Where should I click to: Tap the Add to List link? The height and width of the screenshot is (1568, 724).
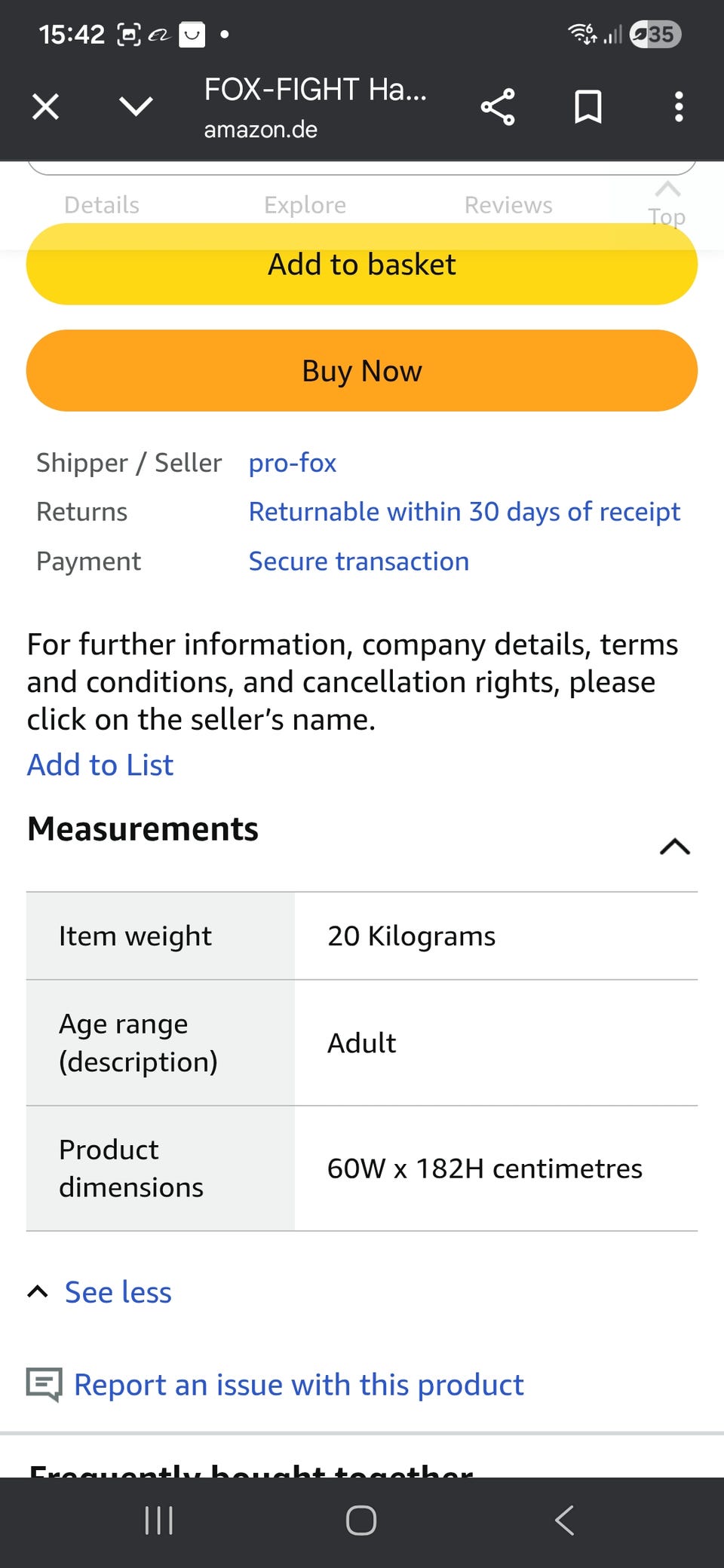coord(100,765)
